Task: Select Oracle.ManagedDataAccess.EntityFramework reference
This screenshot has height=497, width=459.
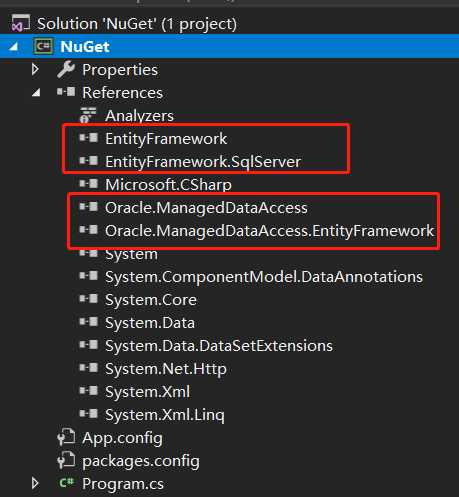Action: point(269,231)
